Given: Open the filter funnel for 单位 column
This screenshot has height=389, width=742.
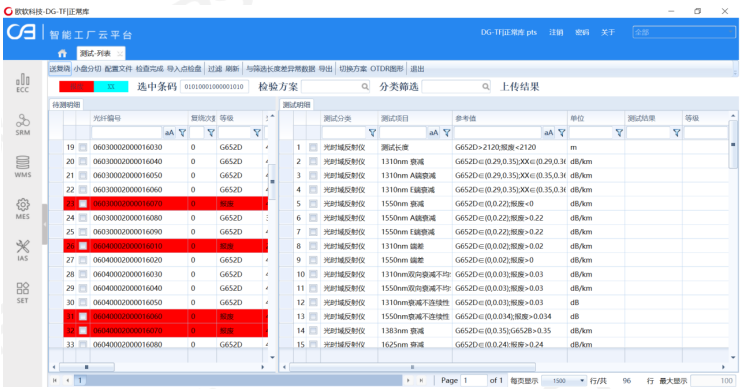Looking at the screenshot, I should 619,133.
